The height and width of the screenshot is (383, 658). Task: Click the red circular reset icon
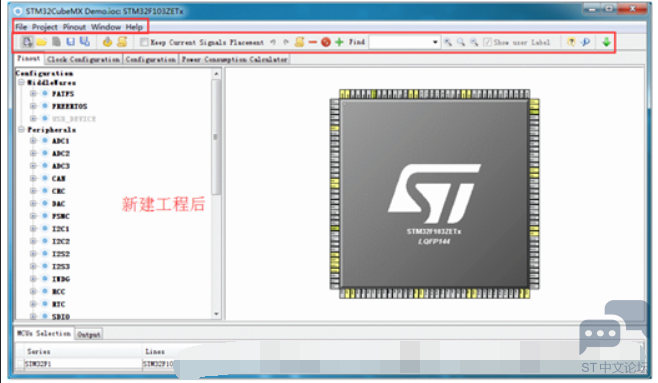click(326, 42)
